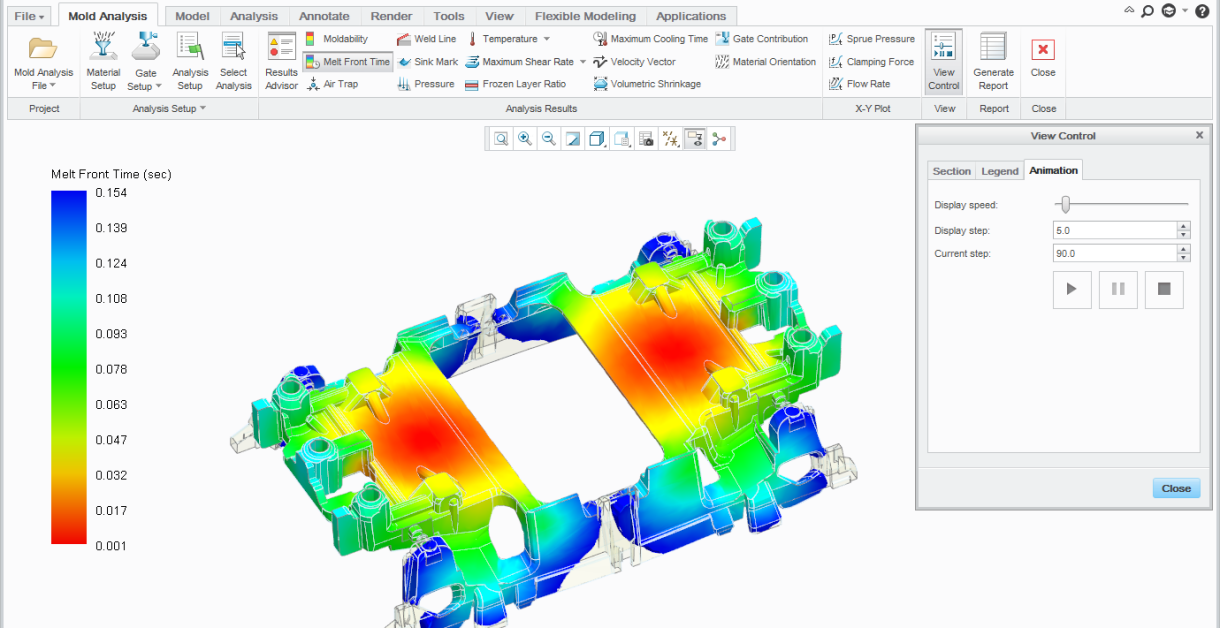This screenshot has width=1220, height=628.
Task: Show the Velocity Vector result
Action: [x=635, y=62]
